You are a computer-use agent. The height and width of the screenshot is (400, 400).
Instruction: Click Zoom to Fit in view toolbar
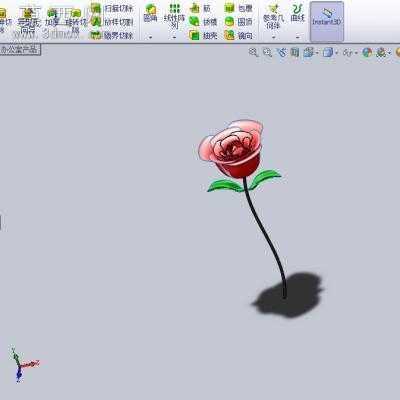click(254, 52)
